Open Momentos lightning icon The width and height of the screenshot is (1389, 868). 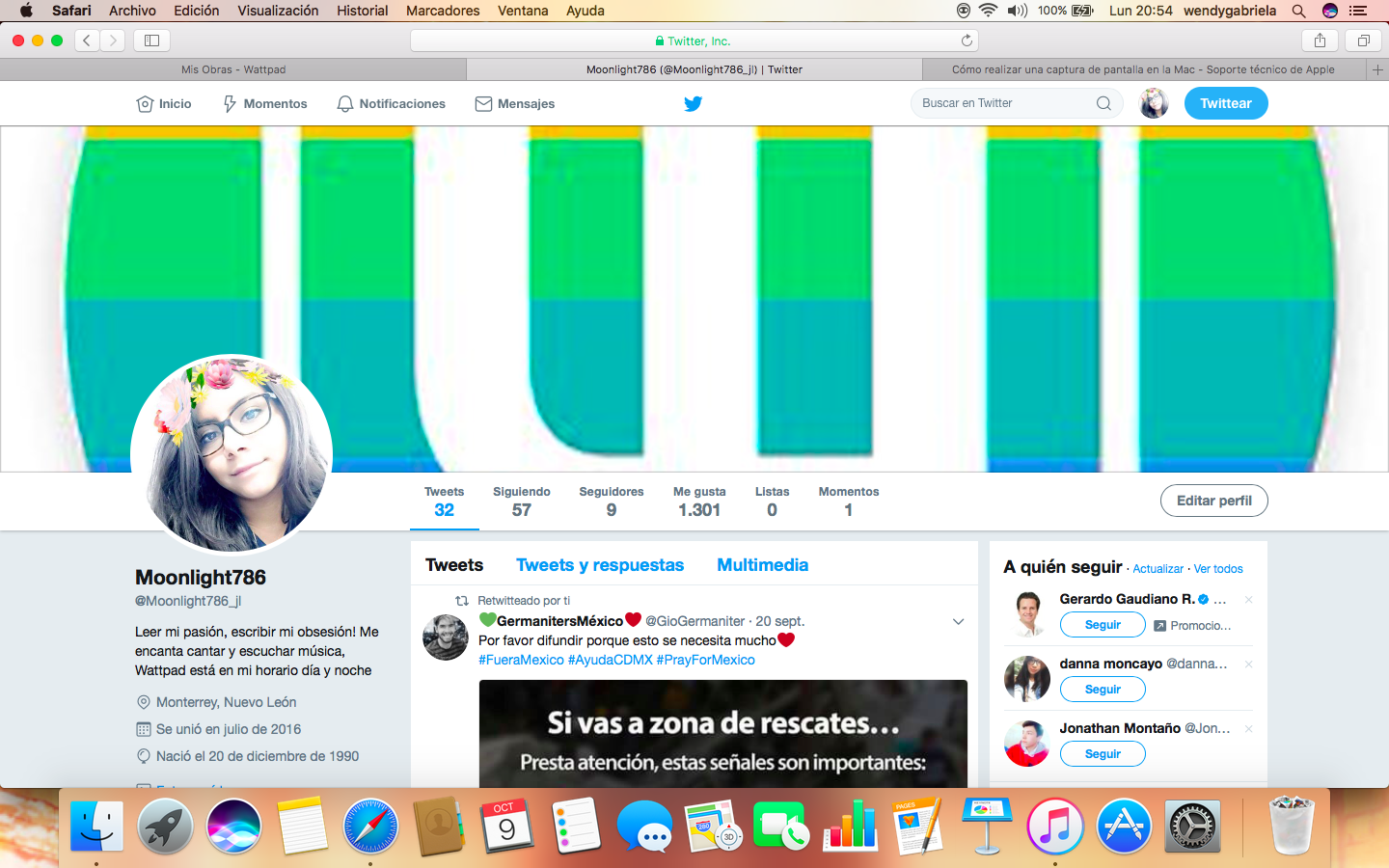point(230,104)
